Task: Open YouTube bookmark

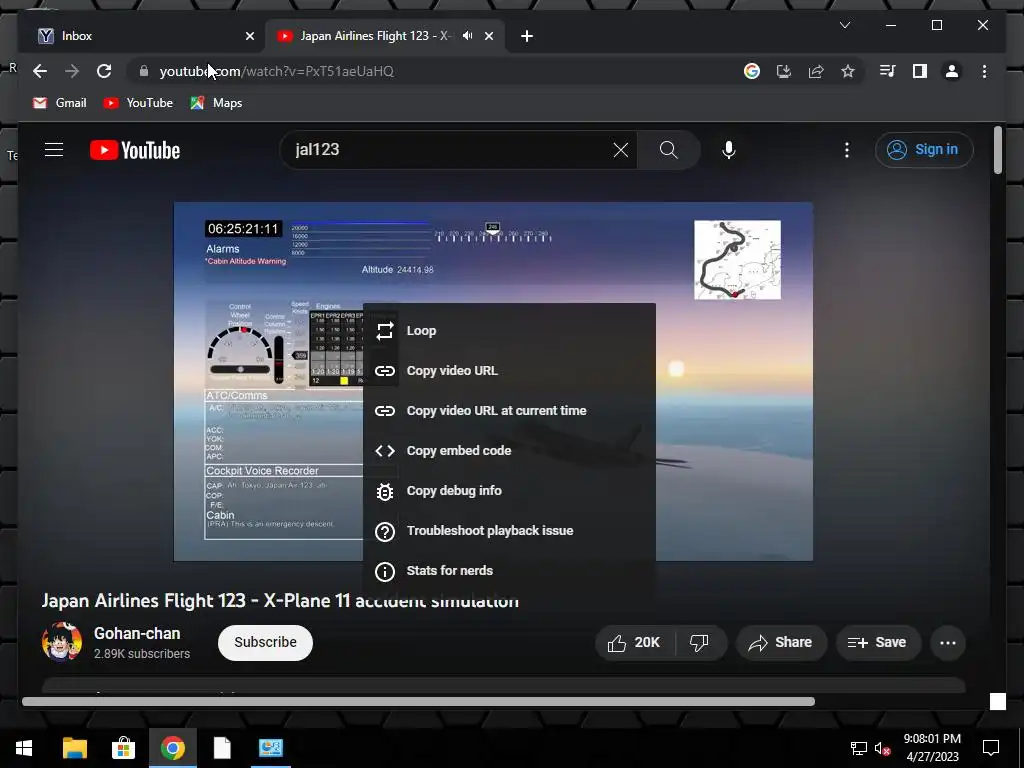Action: (x=138, y=103)
